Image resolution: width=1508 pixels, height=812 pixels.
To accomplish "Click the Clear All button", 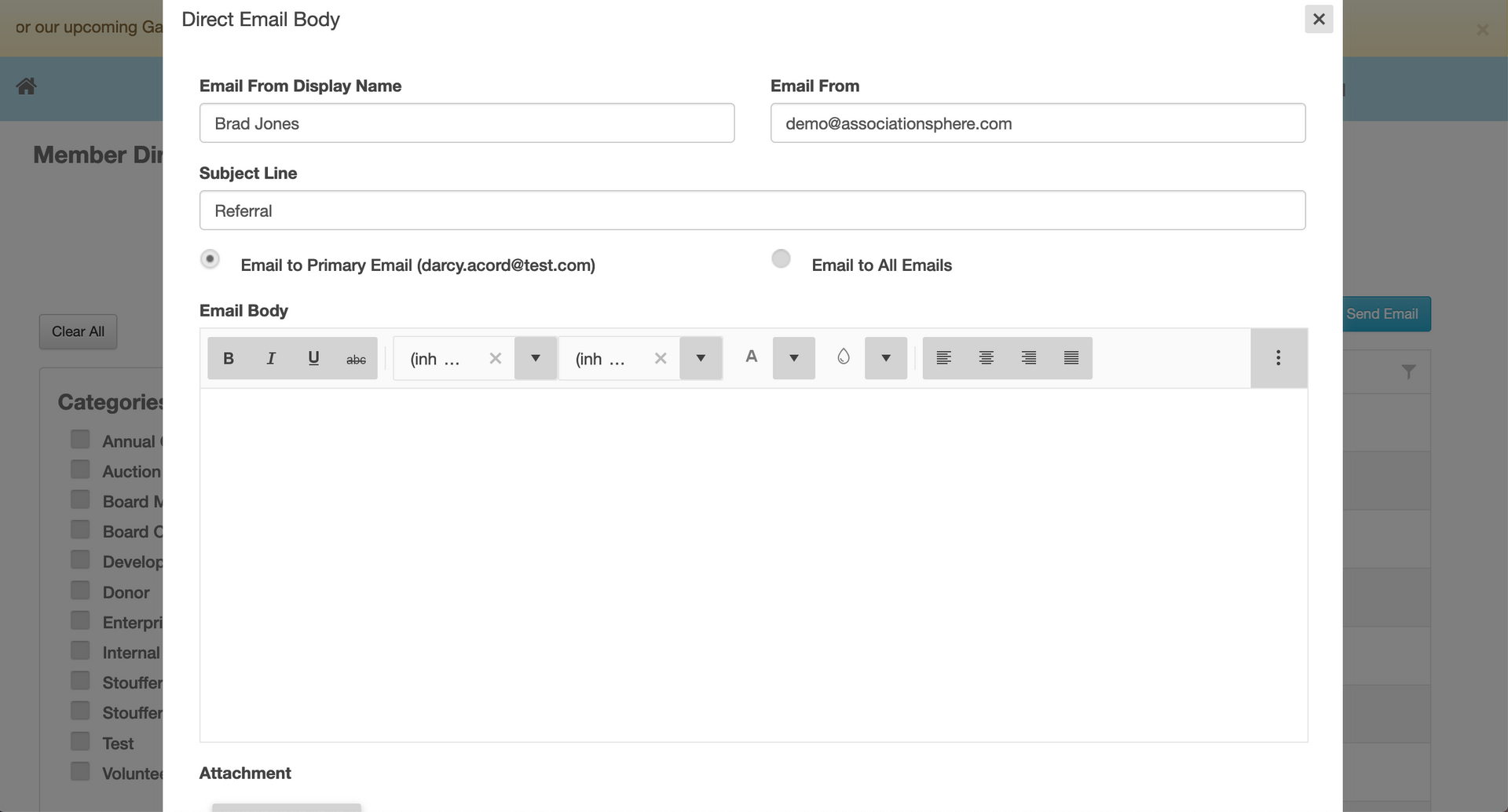I will 78,331.
